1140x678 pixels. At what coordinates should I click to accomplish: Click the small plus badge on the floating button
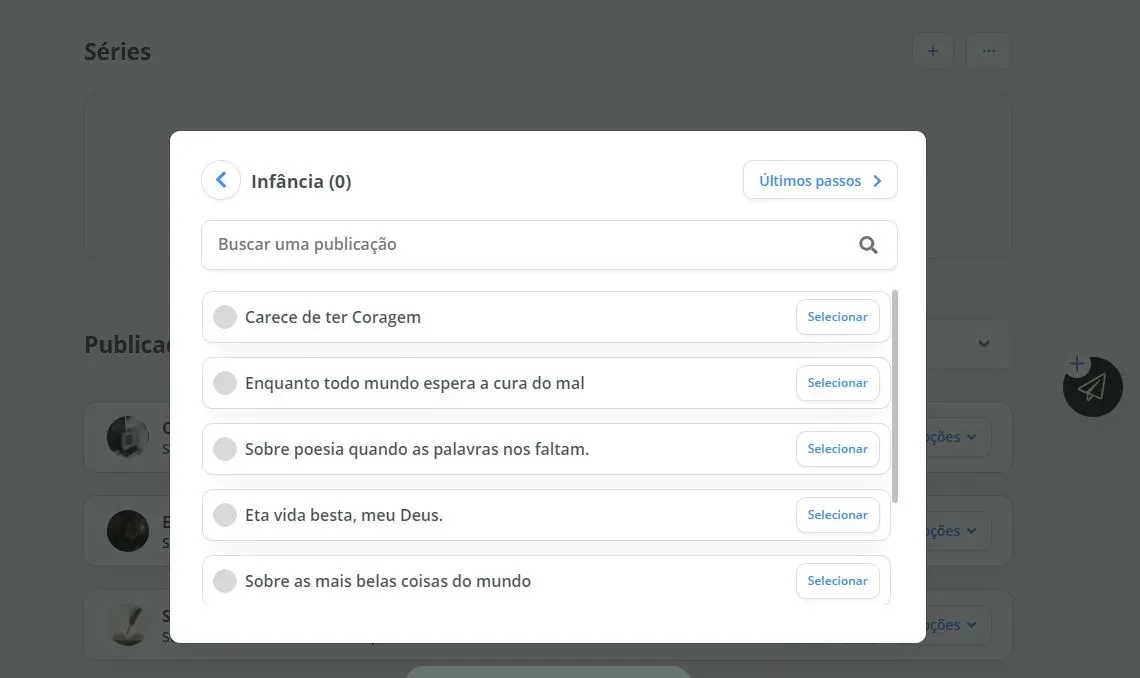click(x=1076, y=363)
